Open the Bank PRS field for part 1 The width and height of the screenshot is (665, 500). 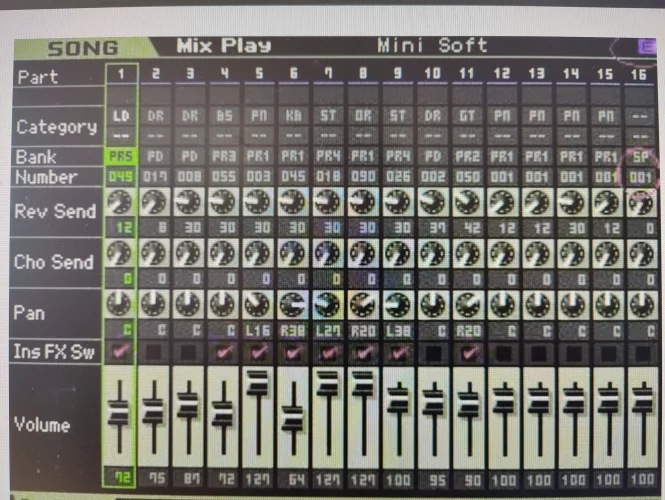click(x=119, y=157)
